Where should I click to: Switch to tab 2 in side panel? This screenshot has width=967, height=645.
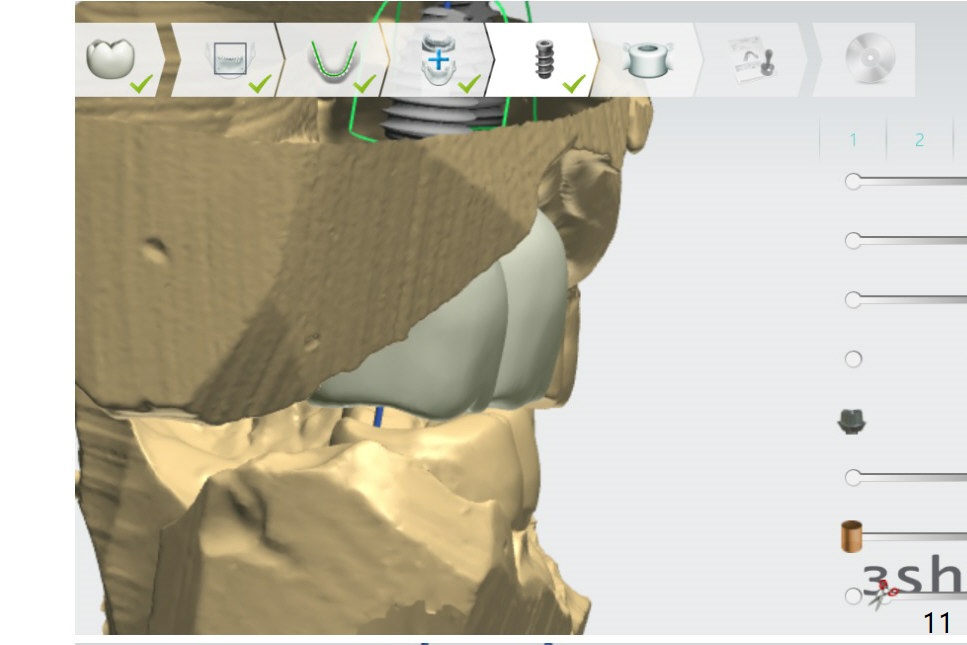[919, 140]
